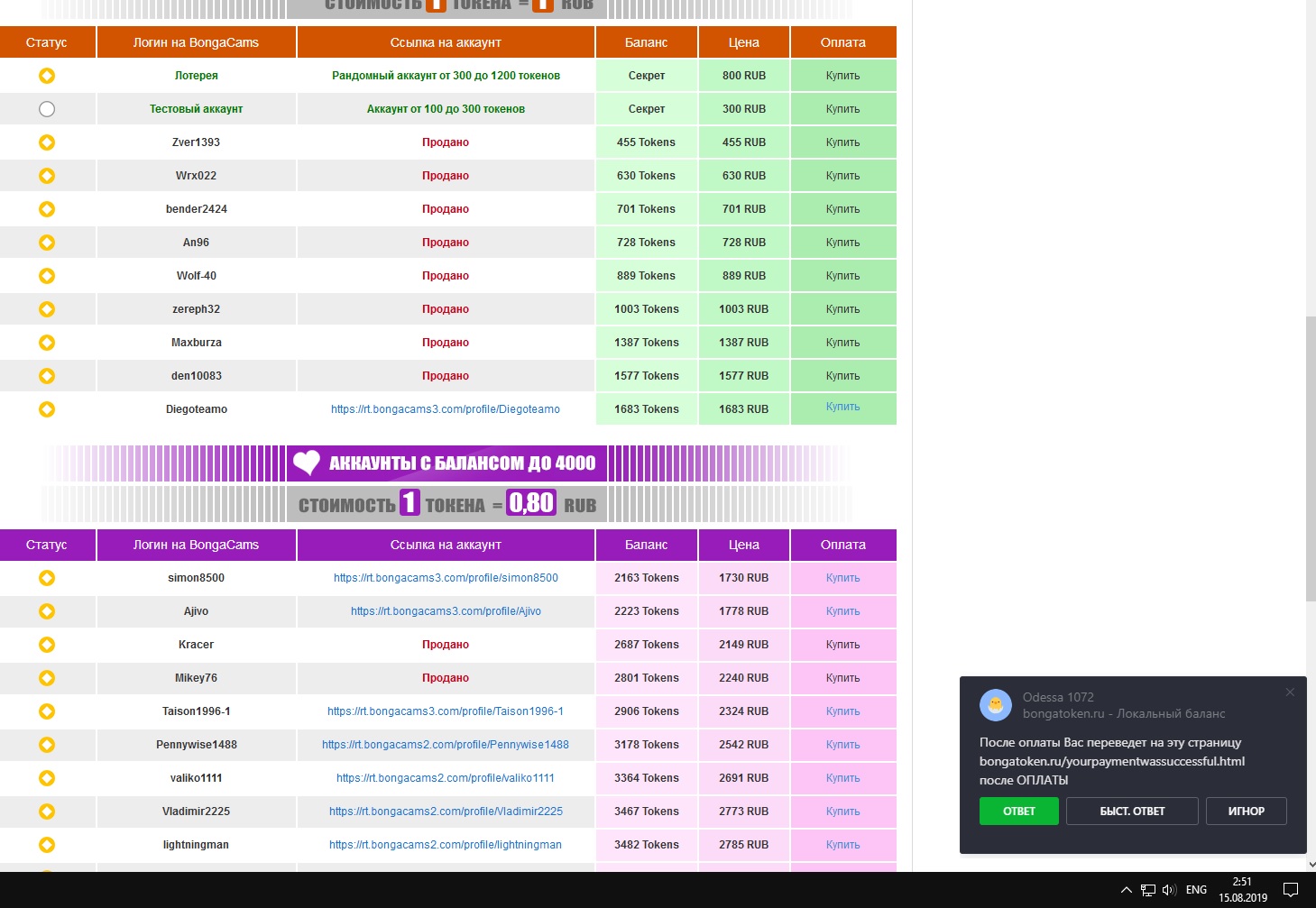This screenshot has height=908, width=1316.
Task: Click status icon in An96 row
Action: (47, 243)
